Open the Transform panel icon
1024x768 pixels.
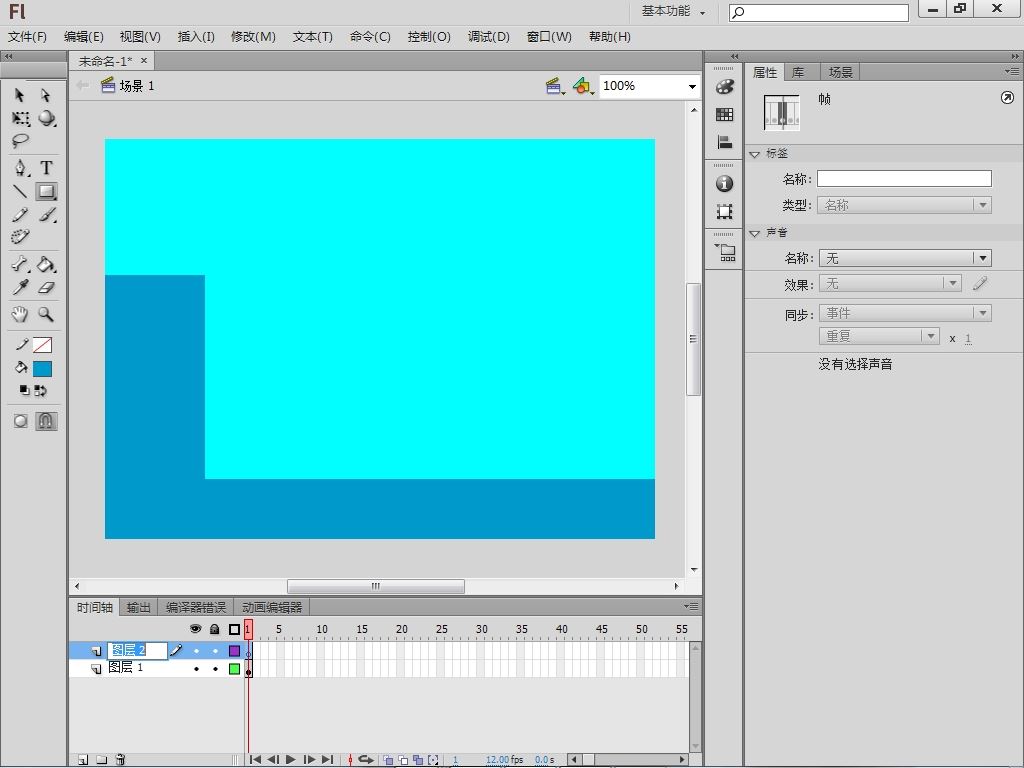click(724, 212)
